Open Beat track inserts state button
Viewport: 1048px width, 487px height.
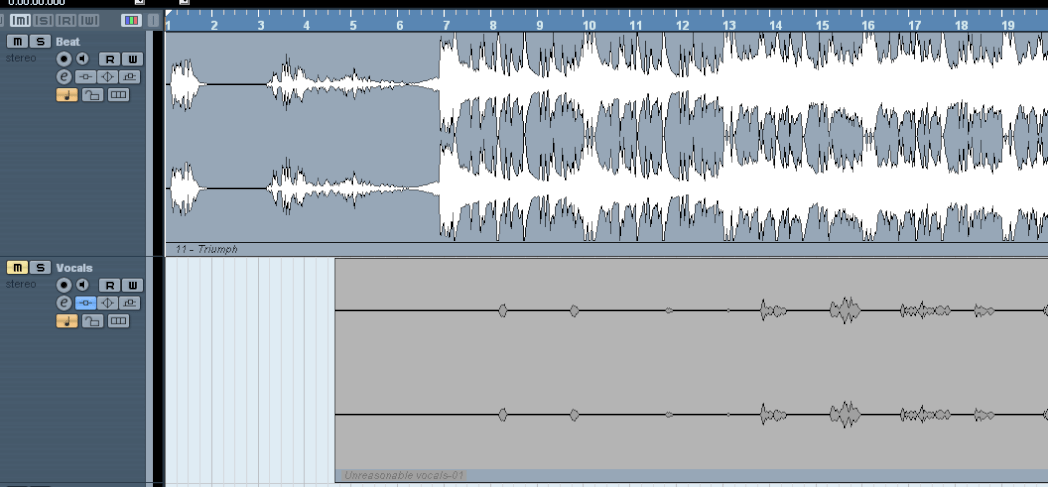pos(86,77)
